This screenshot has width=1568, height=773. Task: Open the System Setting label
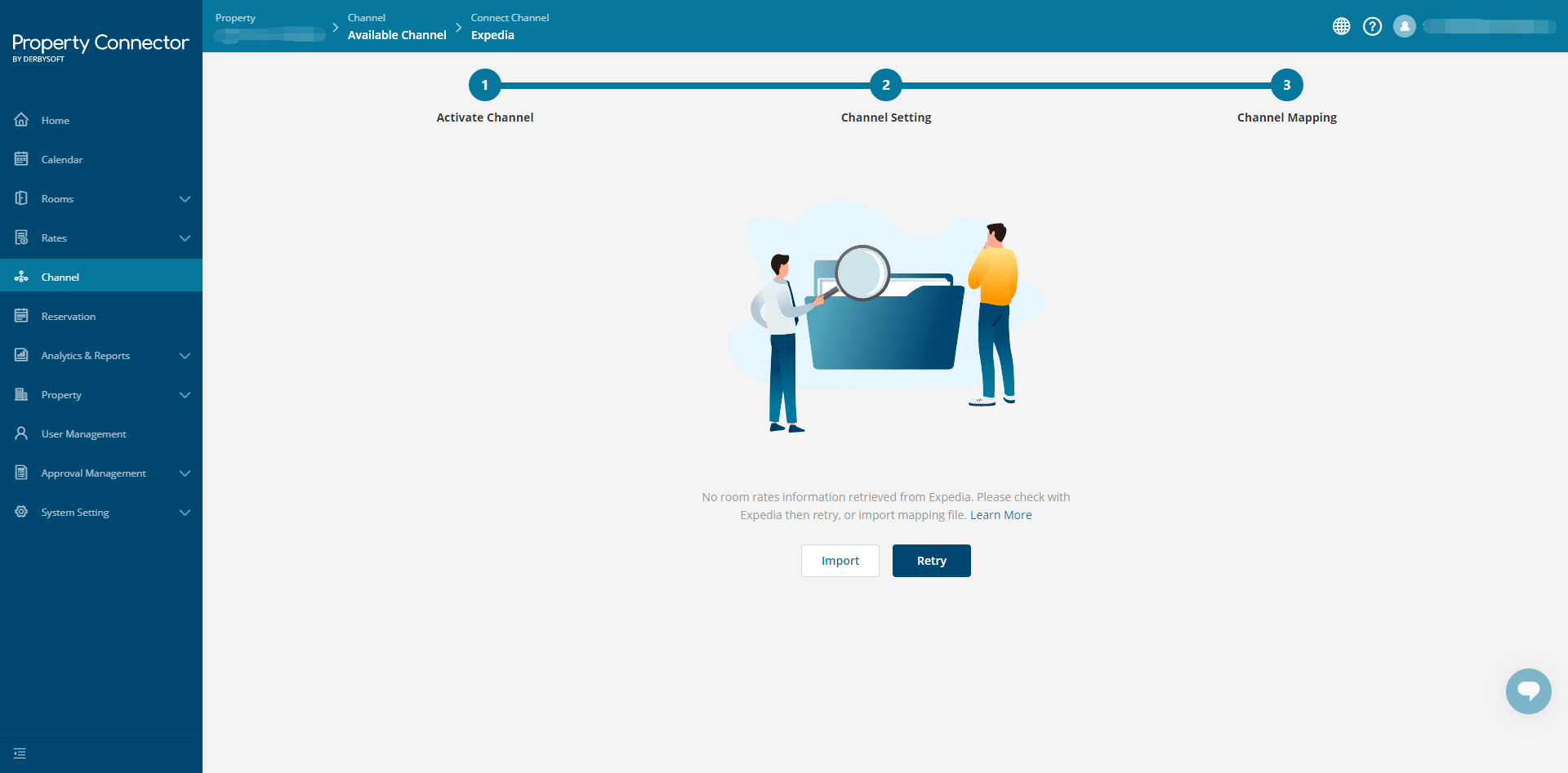(75, 513)
